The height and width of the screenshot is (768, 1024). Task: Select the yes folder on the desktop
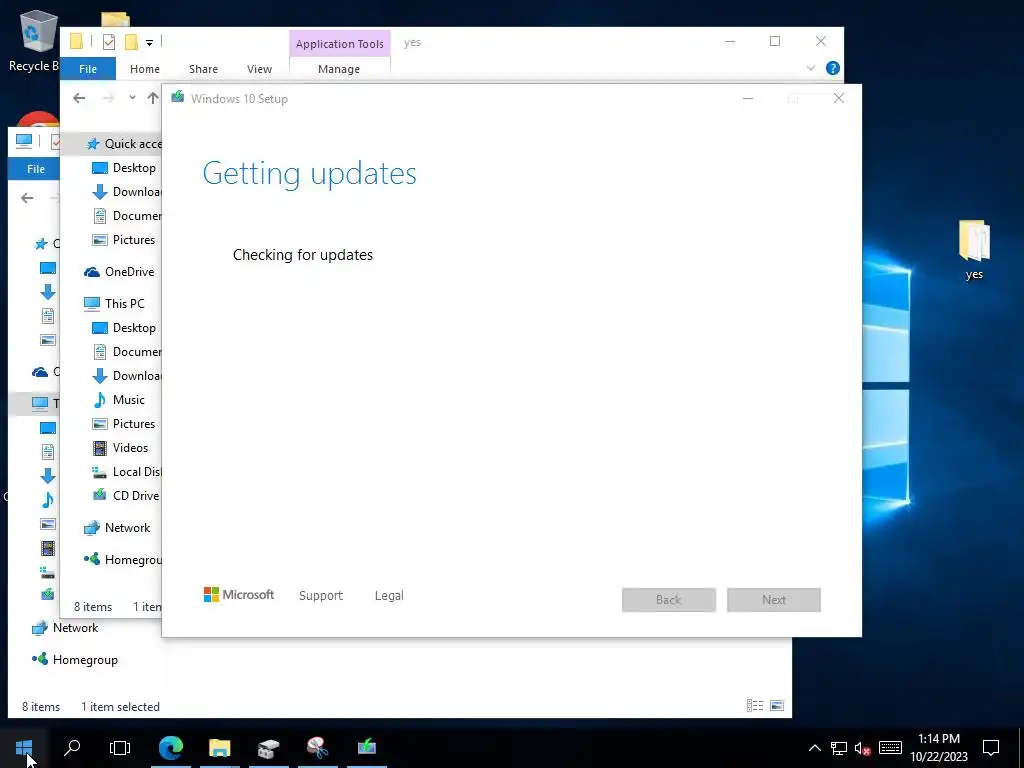tap(974, 251)
